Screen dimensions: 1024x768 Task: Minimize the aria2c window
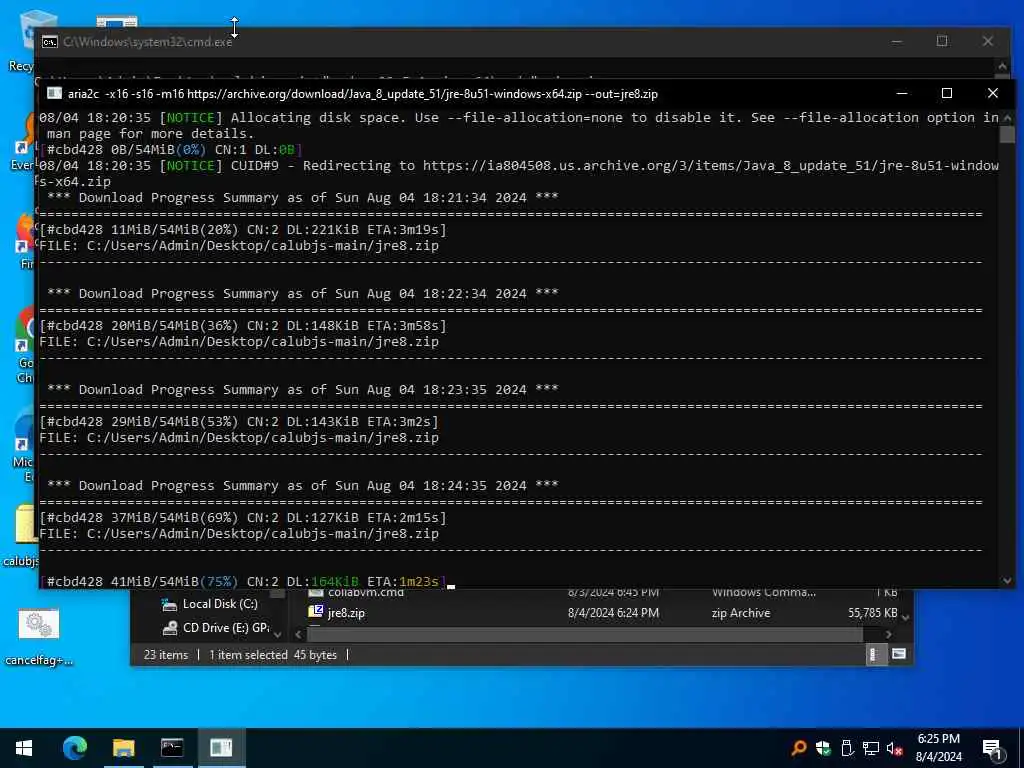point(902,93)
